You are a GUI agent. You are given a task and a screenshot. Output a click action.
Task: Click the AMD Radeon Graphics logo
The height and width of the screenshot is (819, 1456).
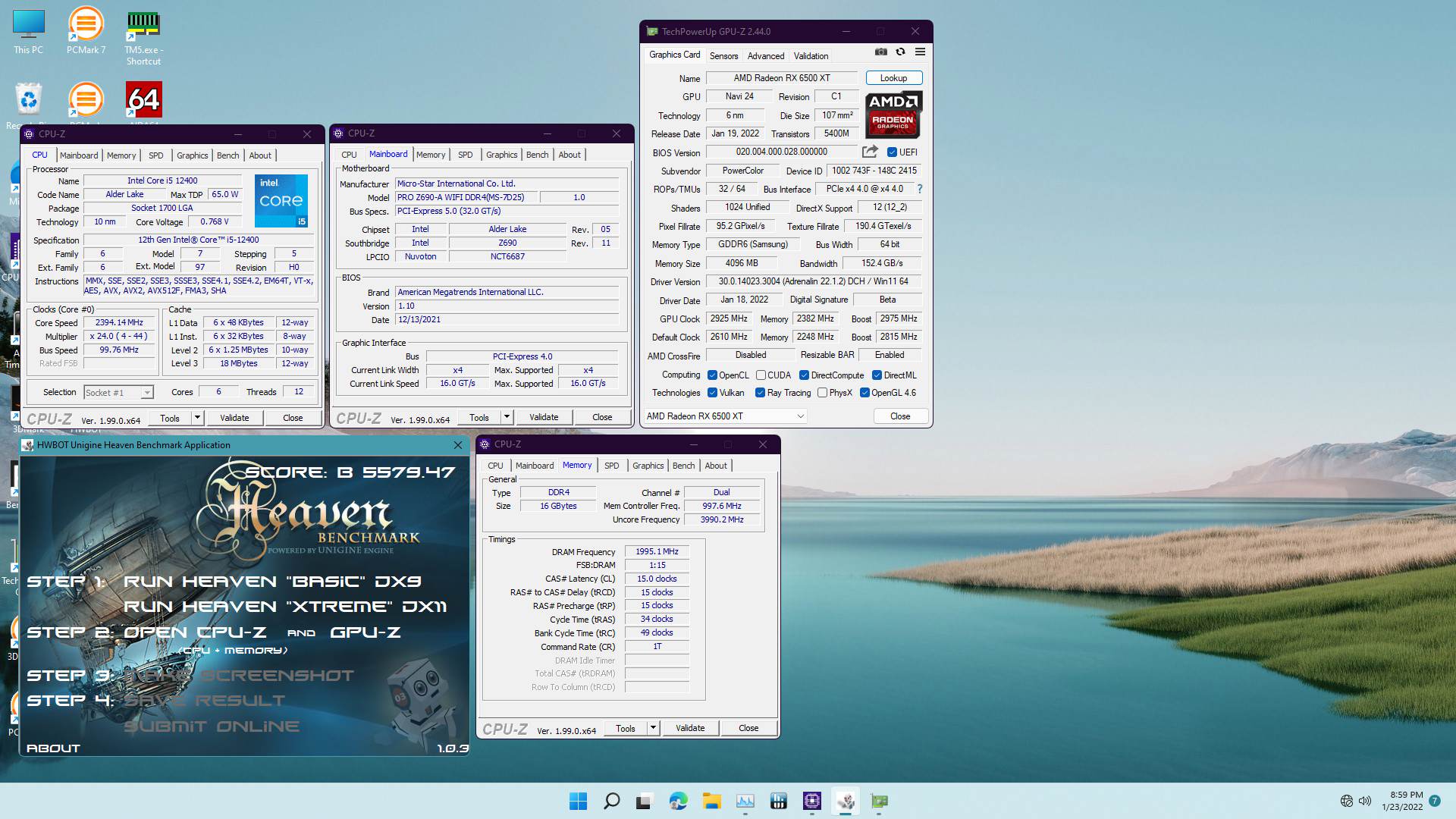click(x=893, y=115)
